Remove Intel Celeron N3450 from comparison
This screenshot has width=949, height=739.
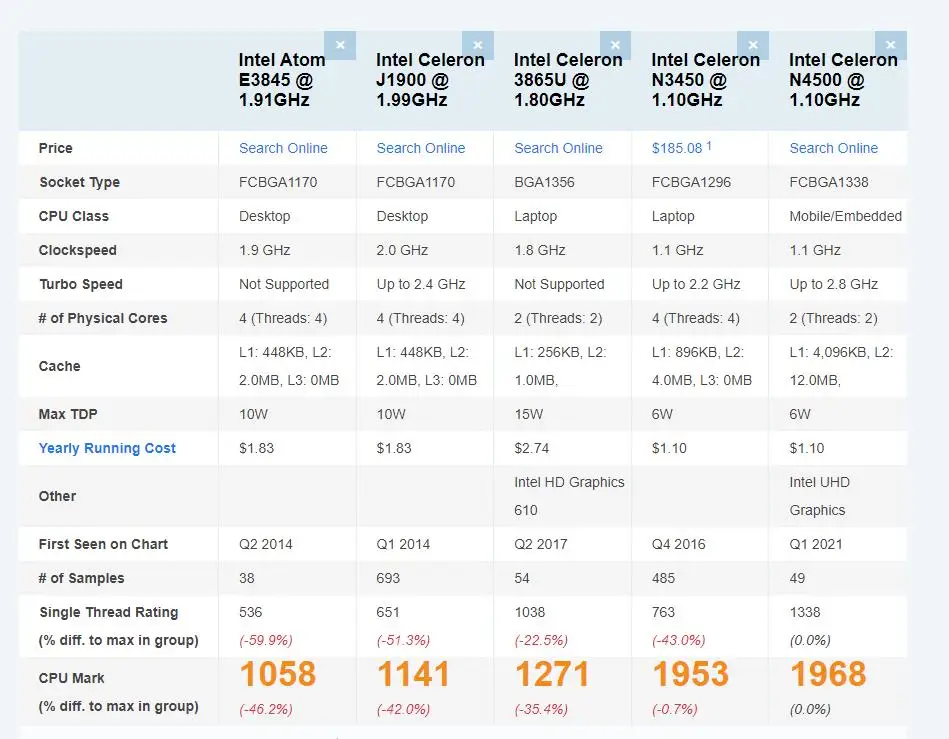pyautogui.click(x=753, y=44)
